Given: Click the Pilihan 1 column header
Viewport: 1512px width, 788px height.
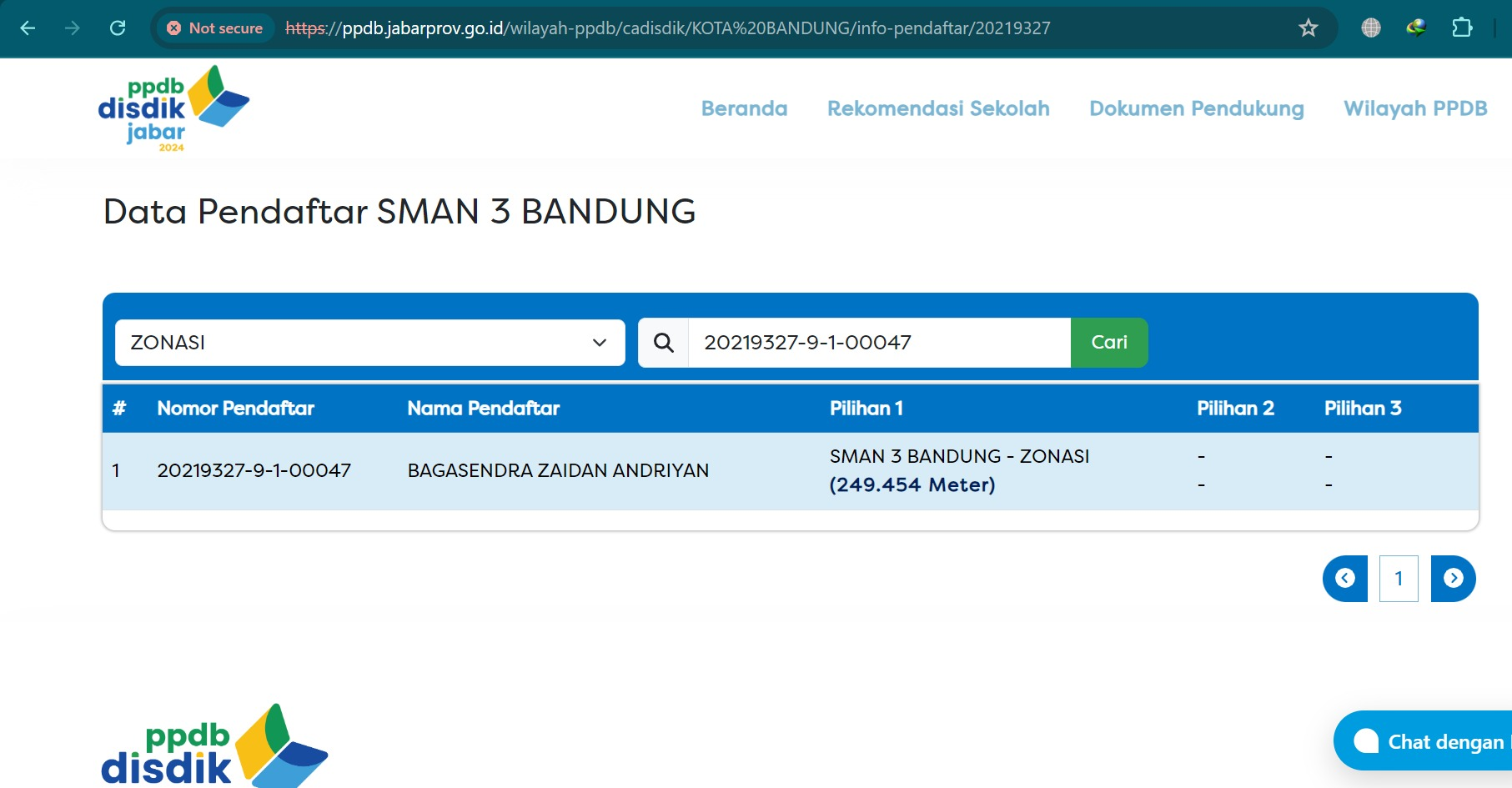Looking at the screenshot, I should [x=867, y=409].
